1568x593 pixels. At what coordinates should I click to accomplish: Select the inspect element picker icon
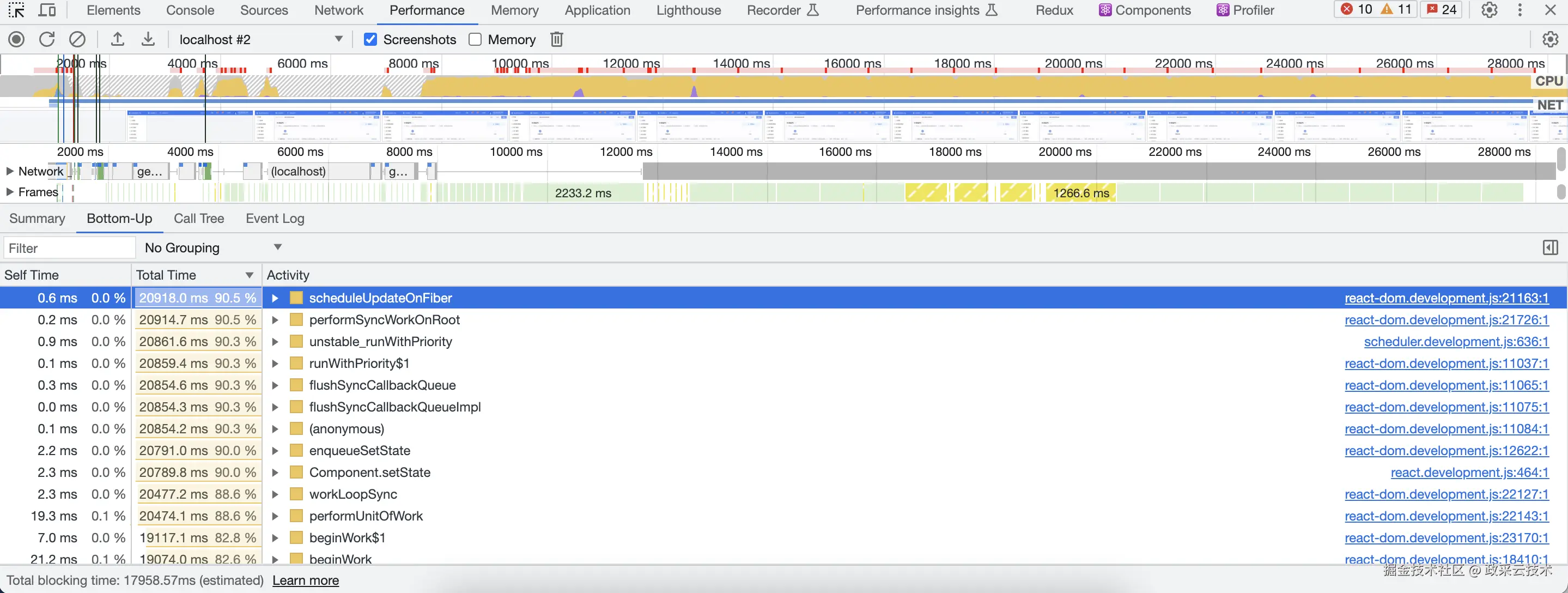(16, 10)
